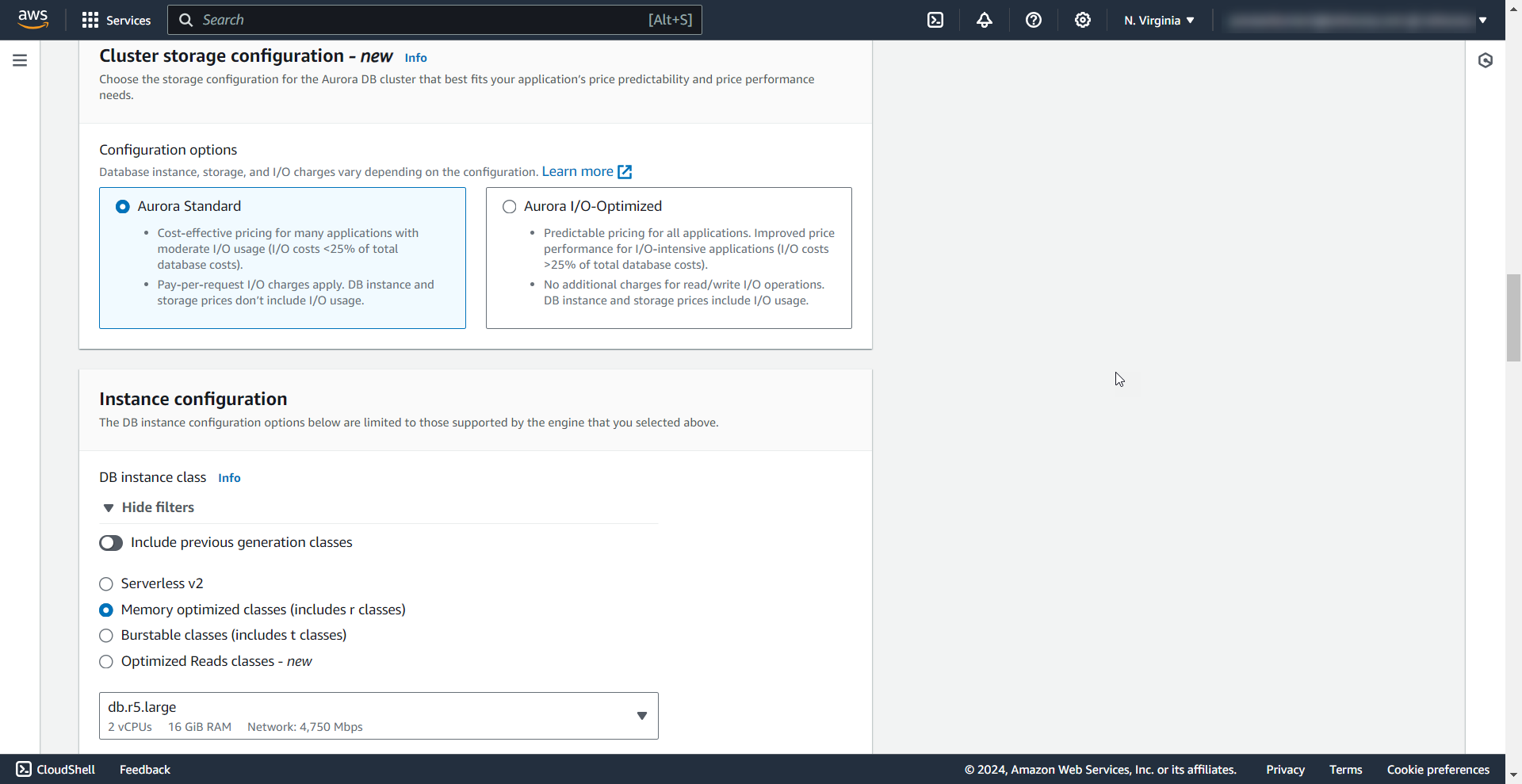Click the Feedback link in footer
The image size is (1522, 784).
[145, 769]
